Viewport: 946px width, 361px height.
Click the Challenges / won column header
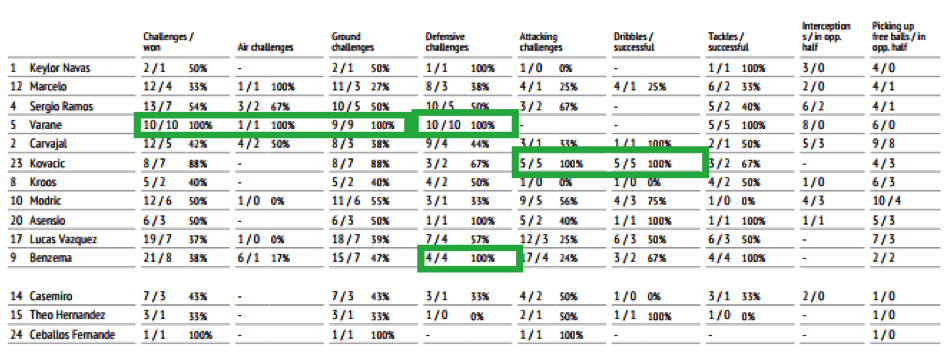(168, 42)
